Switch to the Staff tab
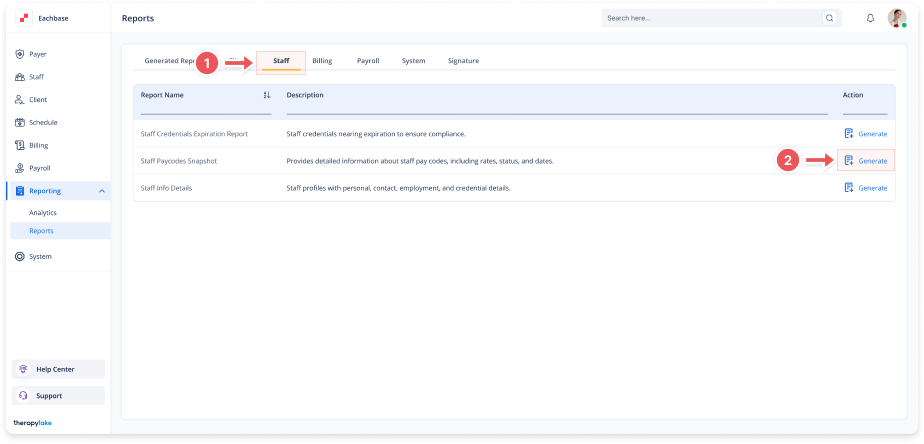 [x=281, y=61]
